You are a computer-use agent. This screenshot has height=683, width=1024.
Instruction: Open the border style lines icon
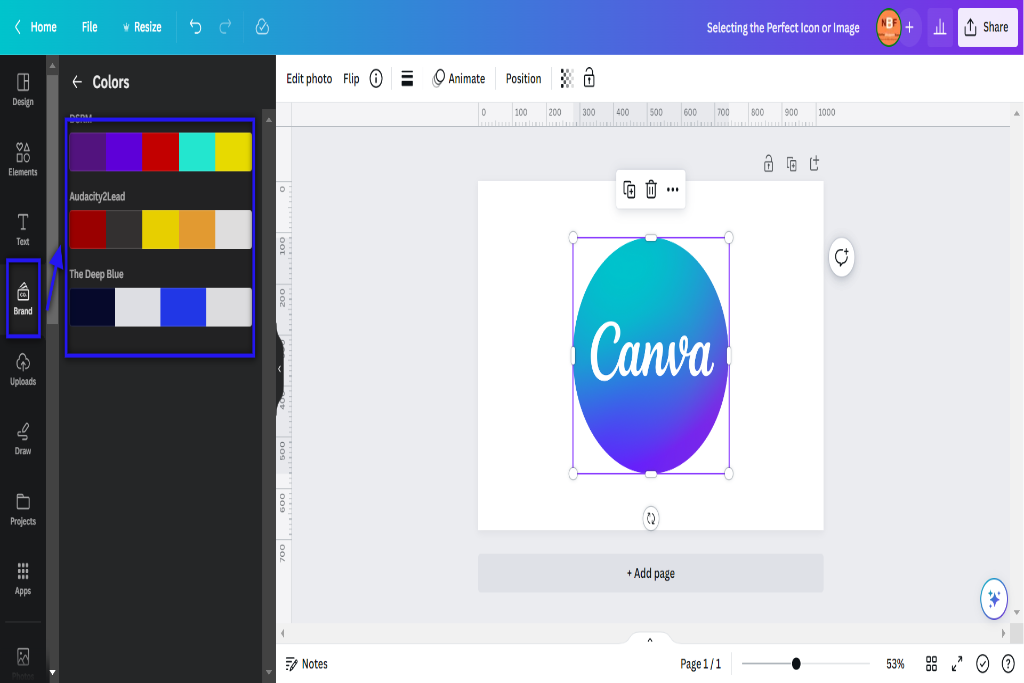pos(407,78)
